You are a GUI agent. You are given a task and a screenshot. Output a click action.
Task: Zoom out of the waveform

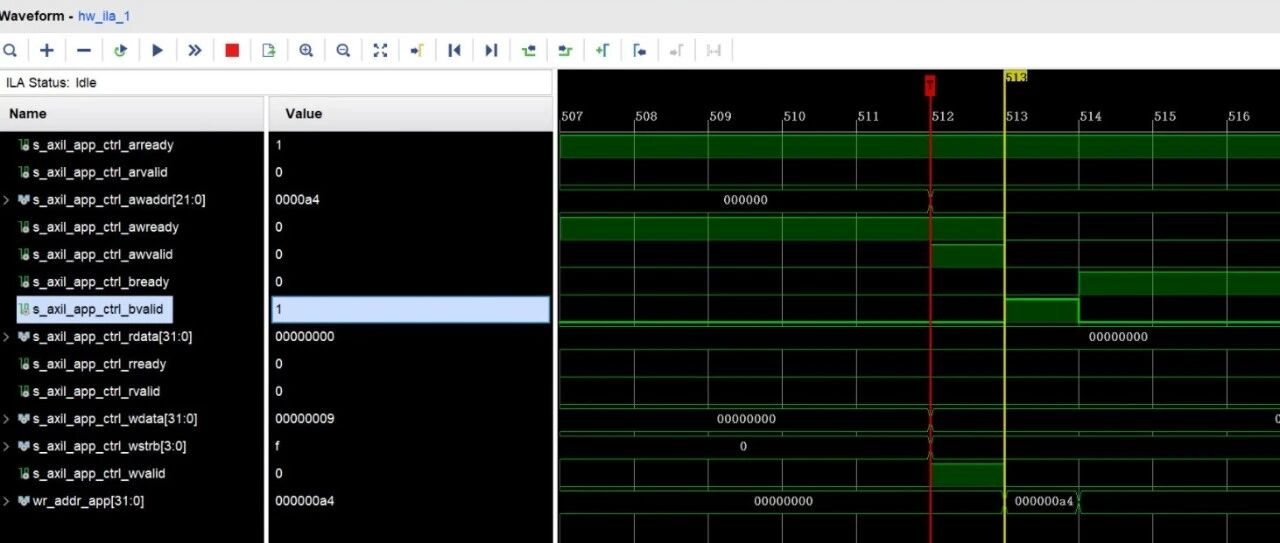[343, 50]
